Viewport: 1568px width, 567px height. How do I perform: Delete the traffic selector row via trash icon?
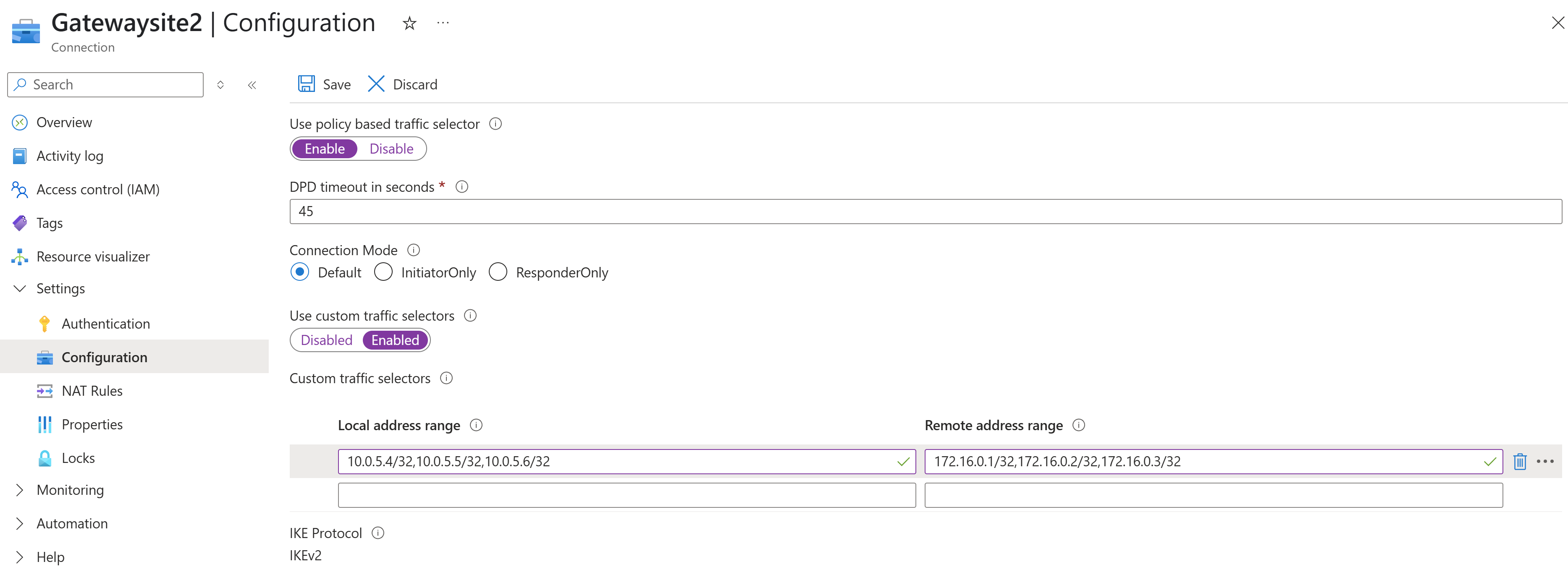pyautogui.click(x=1519, y=462)
